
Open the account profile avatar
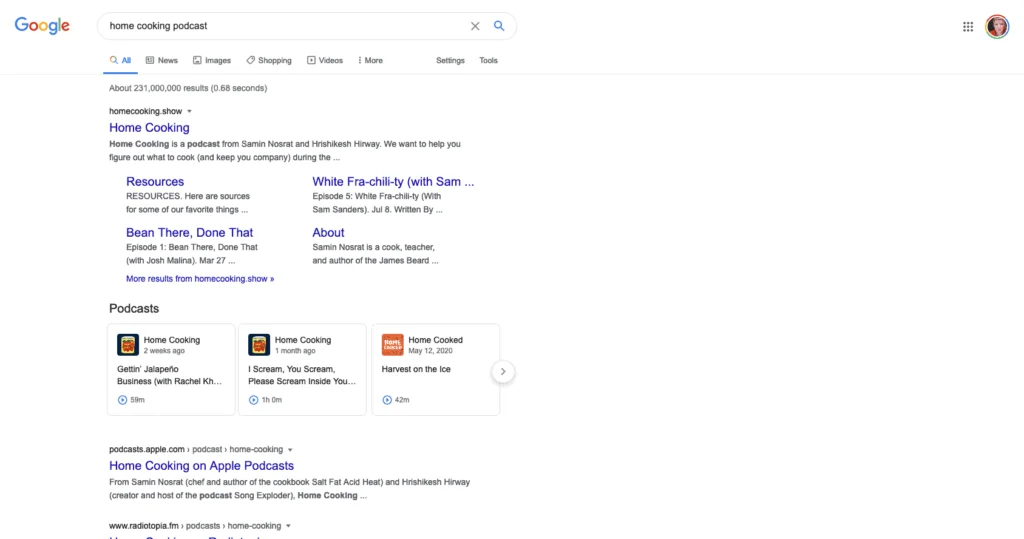coord(997,27)
